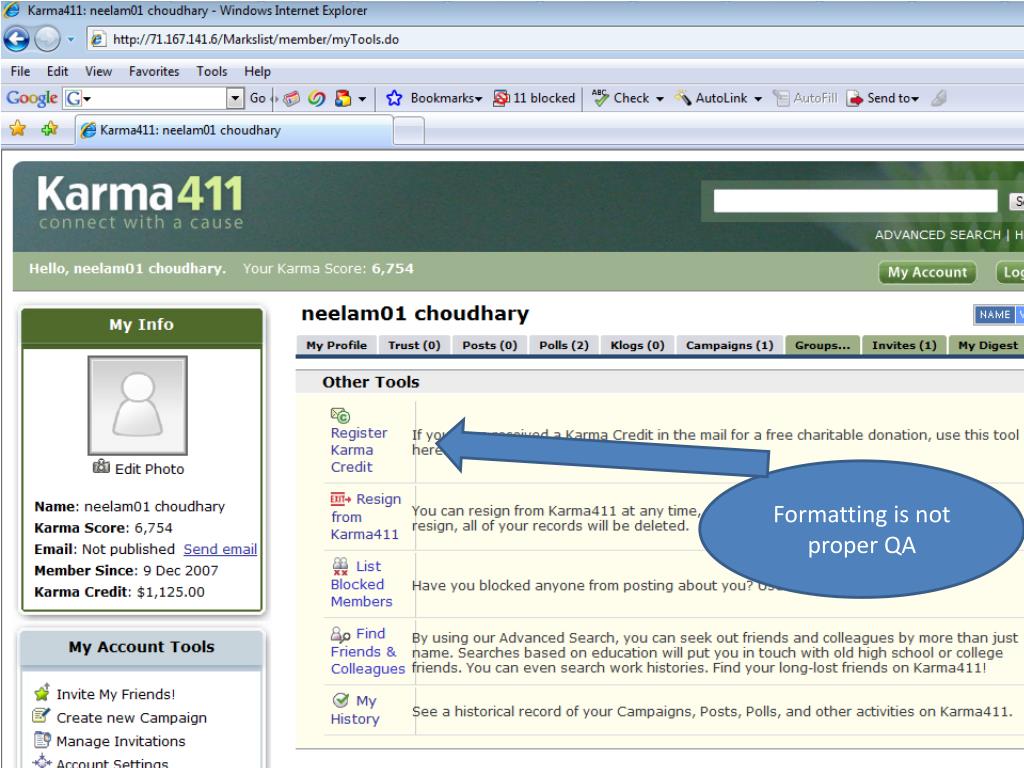Expand the AutoLink dropdown arrow
The height and width of the screenshot is (768, 1024).
click(x=758, y=99)
